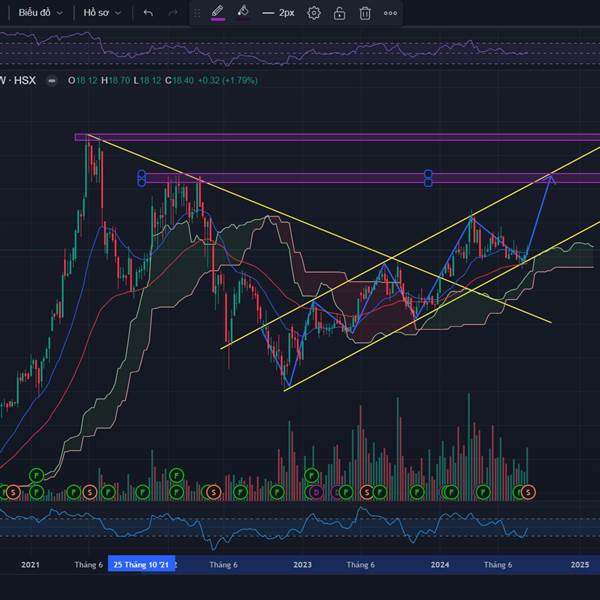Click the rightmost orange S split marker
Image resolution: width=600 pixels, height=600 pixels.
pyautogui.click(x=528, y=492)
